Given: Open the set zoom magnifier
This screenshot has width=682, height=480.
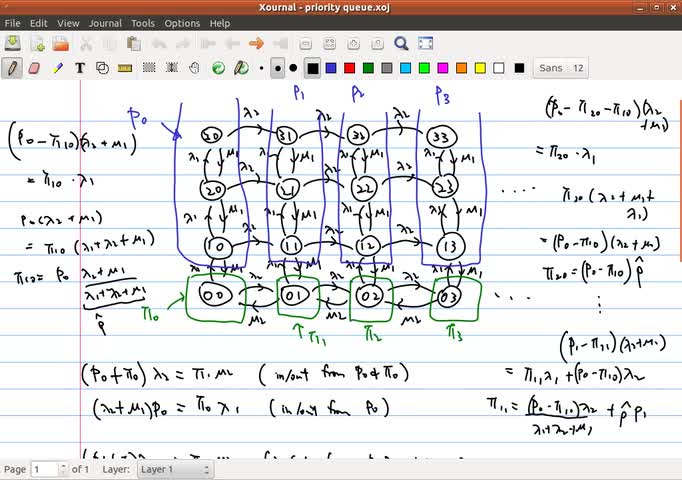Looking at the screenshot, I should click(x=401, y=43).
